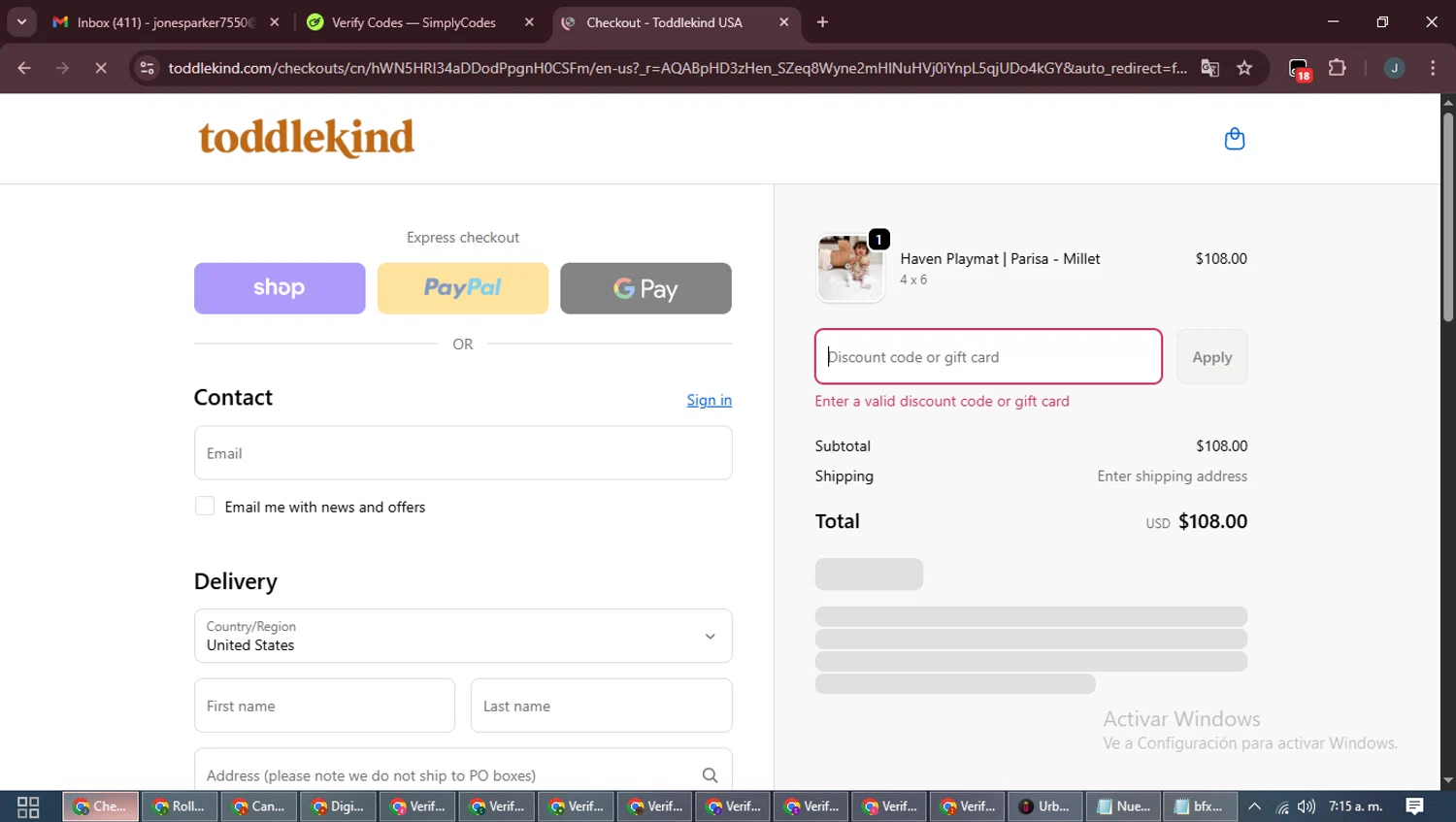1456x822 pixels.
Task: Bookmark this page with the star icon
Action: tap(1244, 68)
